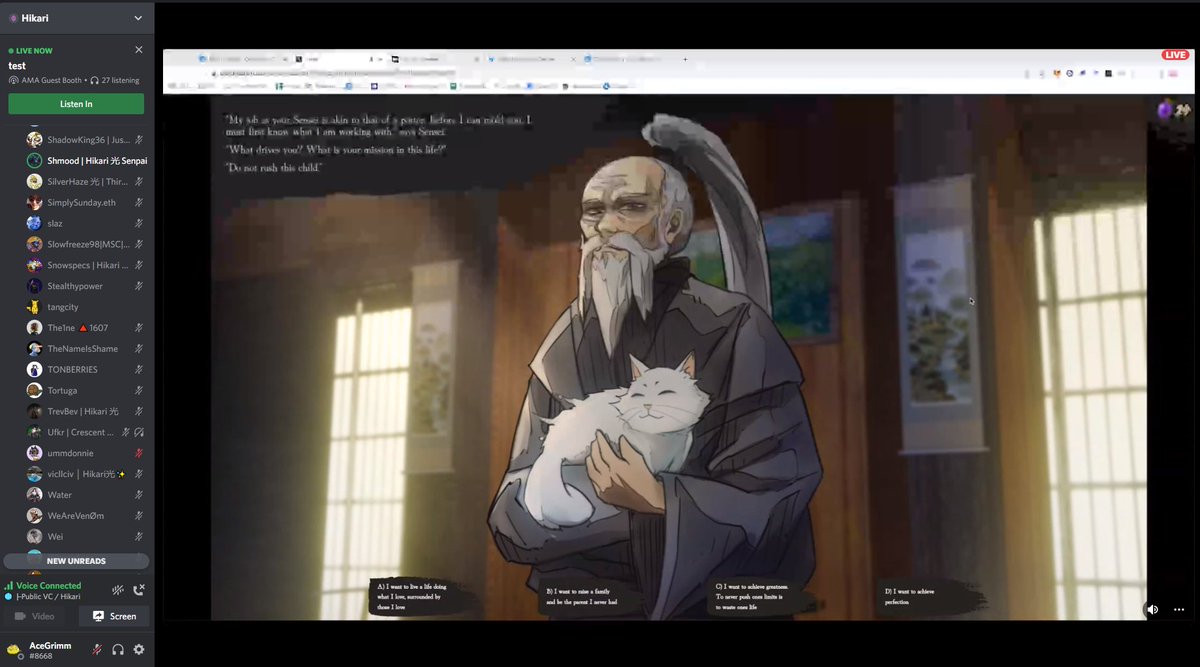Click the headphones icon beside 27 listening
1200x667 pixels.
click(x=94, y=80)
